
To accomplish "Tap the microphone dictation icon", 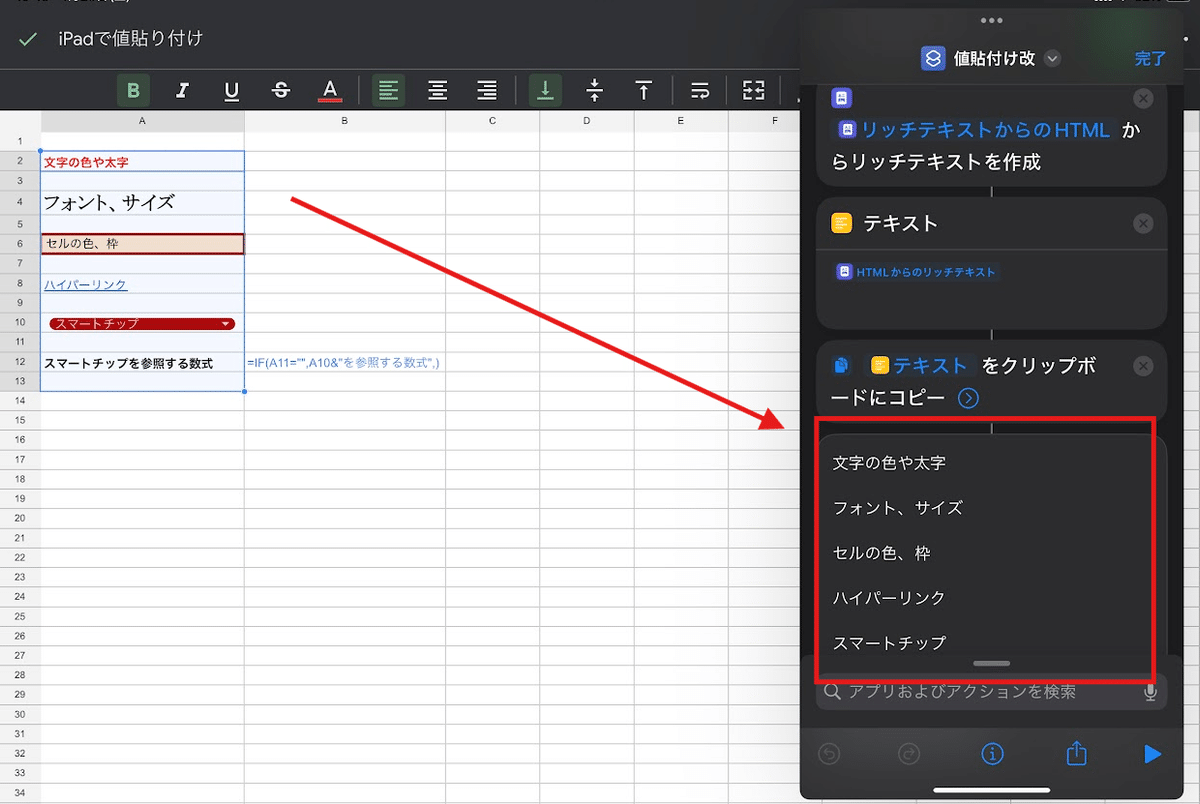I will [1150, 692].
